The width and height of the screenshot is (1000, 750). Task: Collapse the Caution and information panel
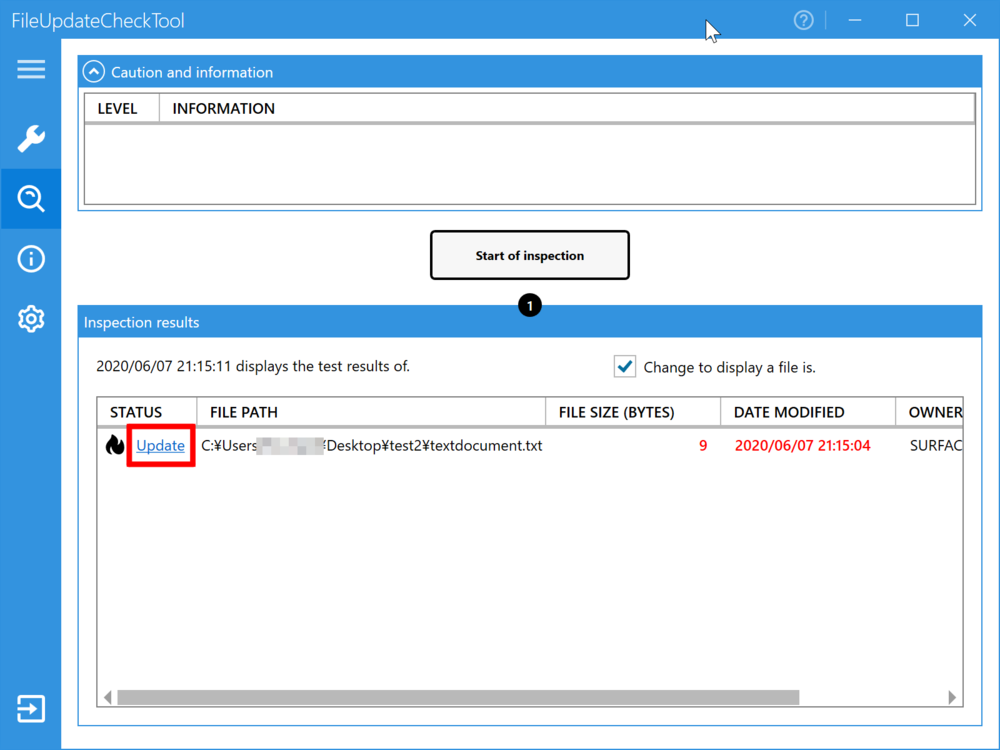point(94,72)
